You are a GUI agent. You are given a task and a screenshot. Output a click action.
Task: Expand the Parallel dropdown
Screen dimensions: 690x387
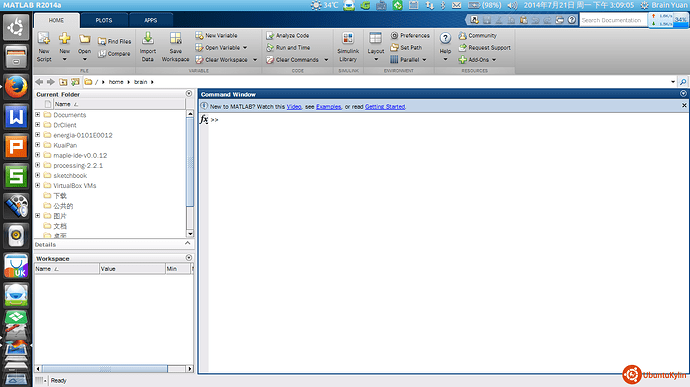(424, 60)
